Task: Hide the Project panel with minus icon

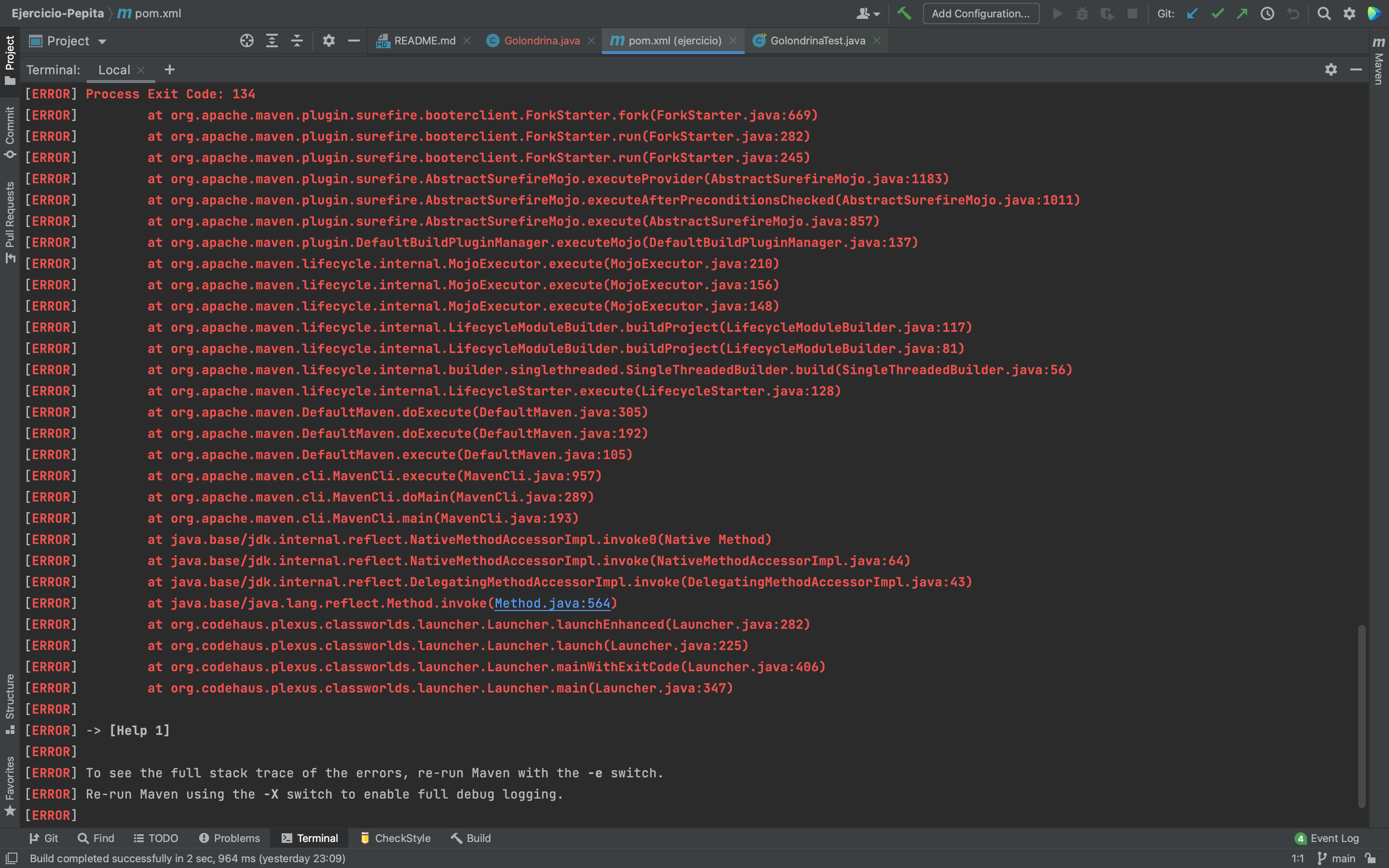Action: click(x=354, y=41)
